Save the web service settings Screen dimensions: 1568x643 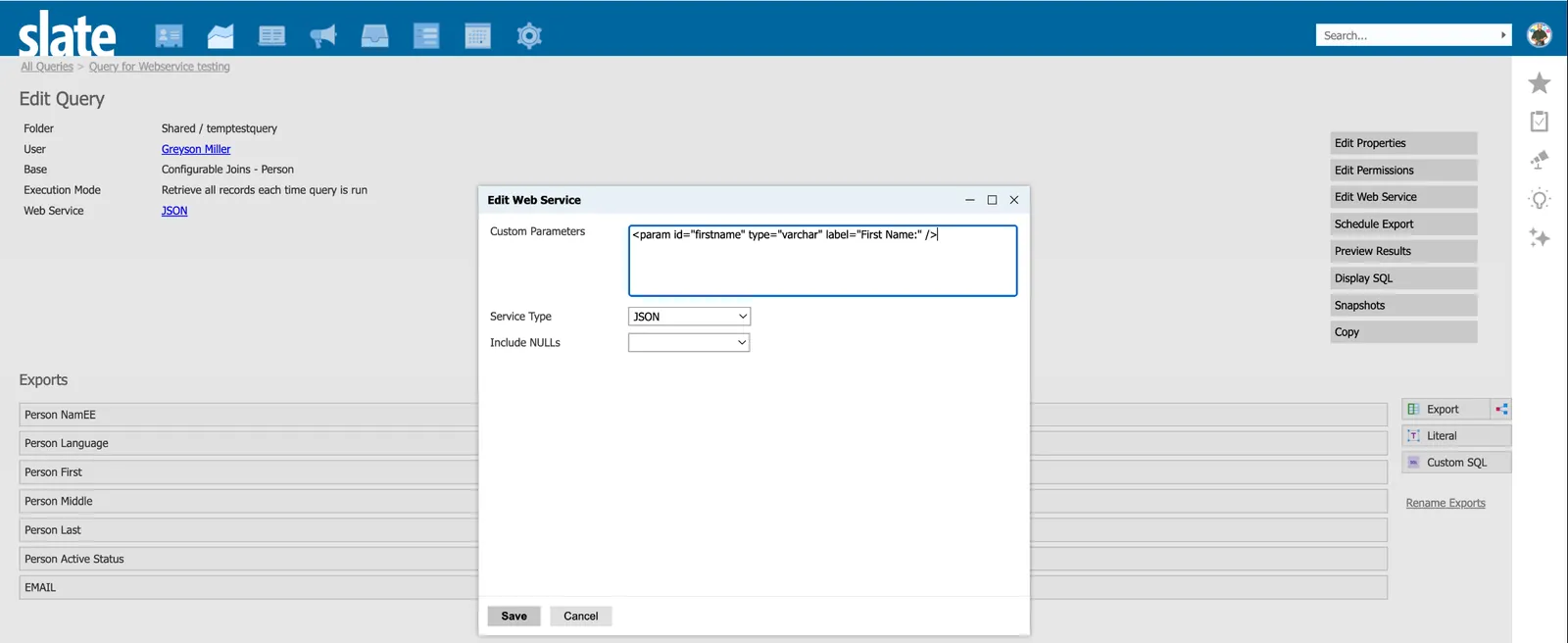tap(514, 616)
